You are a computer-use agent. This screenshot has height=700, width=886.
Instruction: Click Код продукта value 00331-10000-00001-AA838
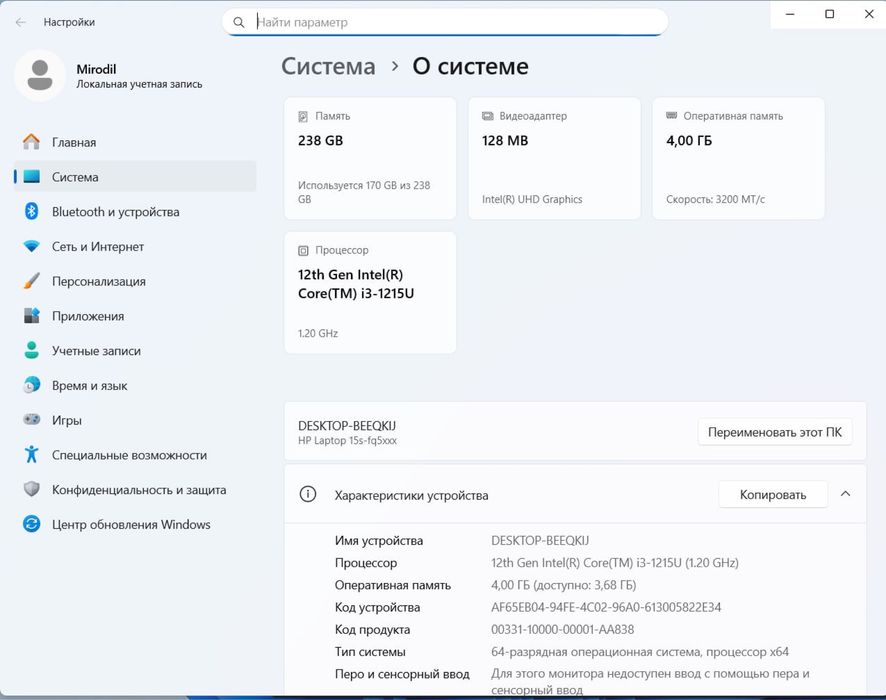562,629
